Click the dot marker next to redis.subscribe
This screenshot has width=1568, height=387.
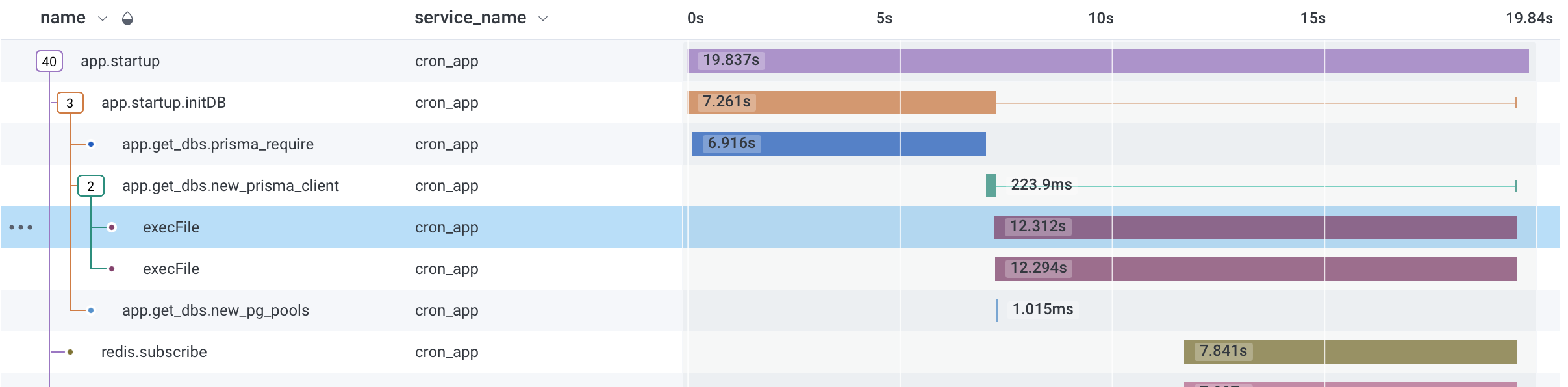(69, 351)
